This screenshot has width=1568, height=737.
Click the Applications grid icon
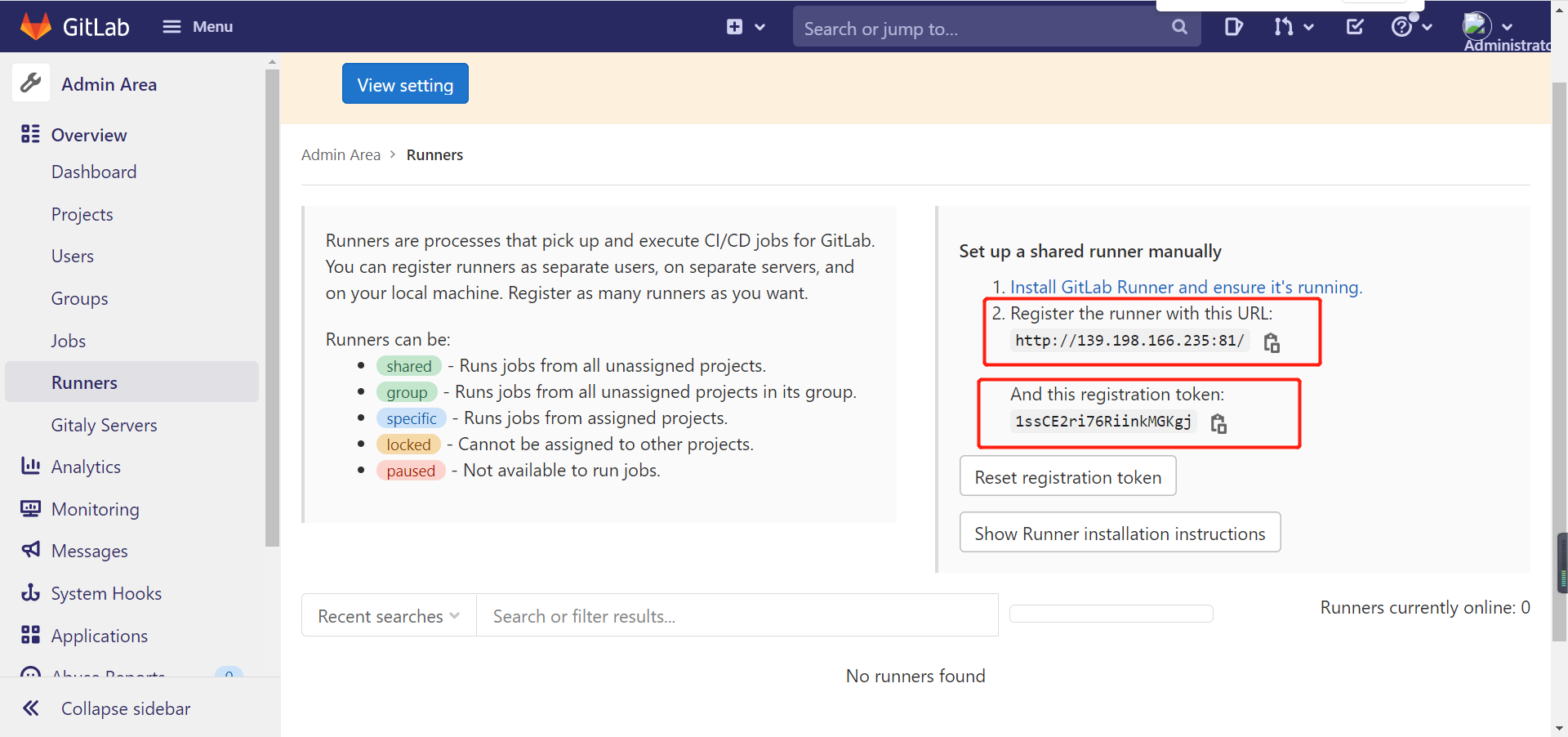pos(30,635)
